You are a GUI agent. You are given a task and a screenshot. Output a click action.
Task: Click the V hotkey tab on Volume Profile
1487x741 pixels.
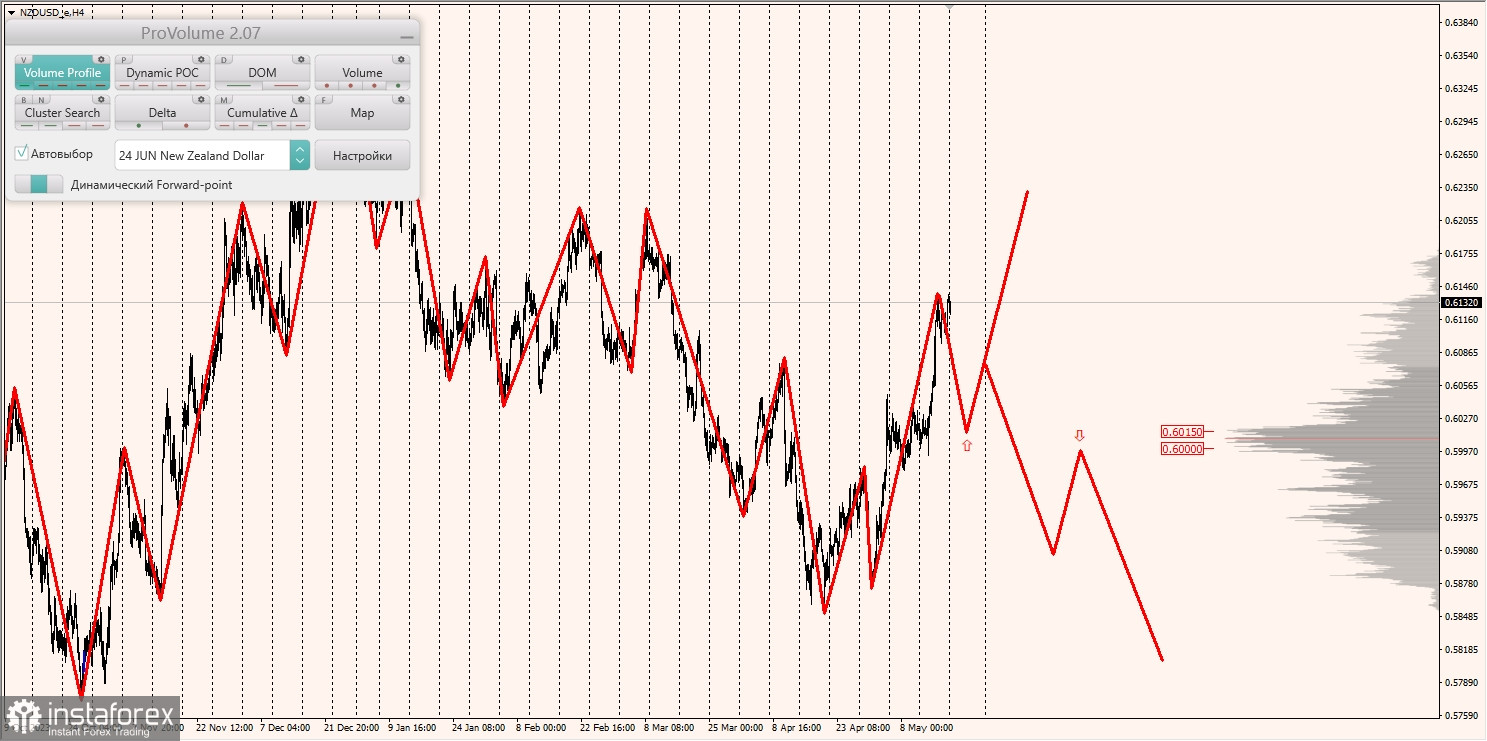(x=24, y=59)
